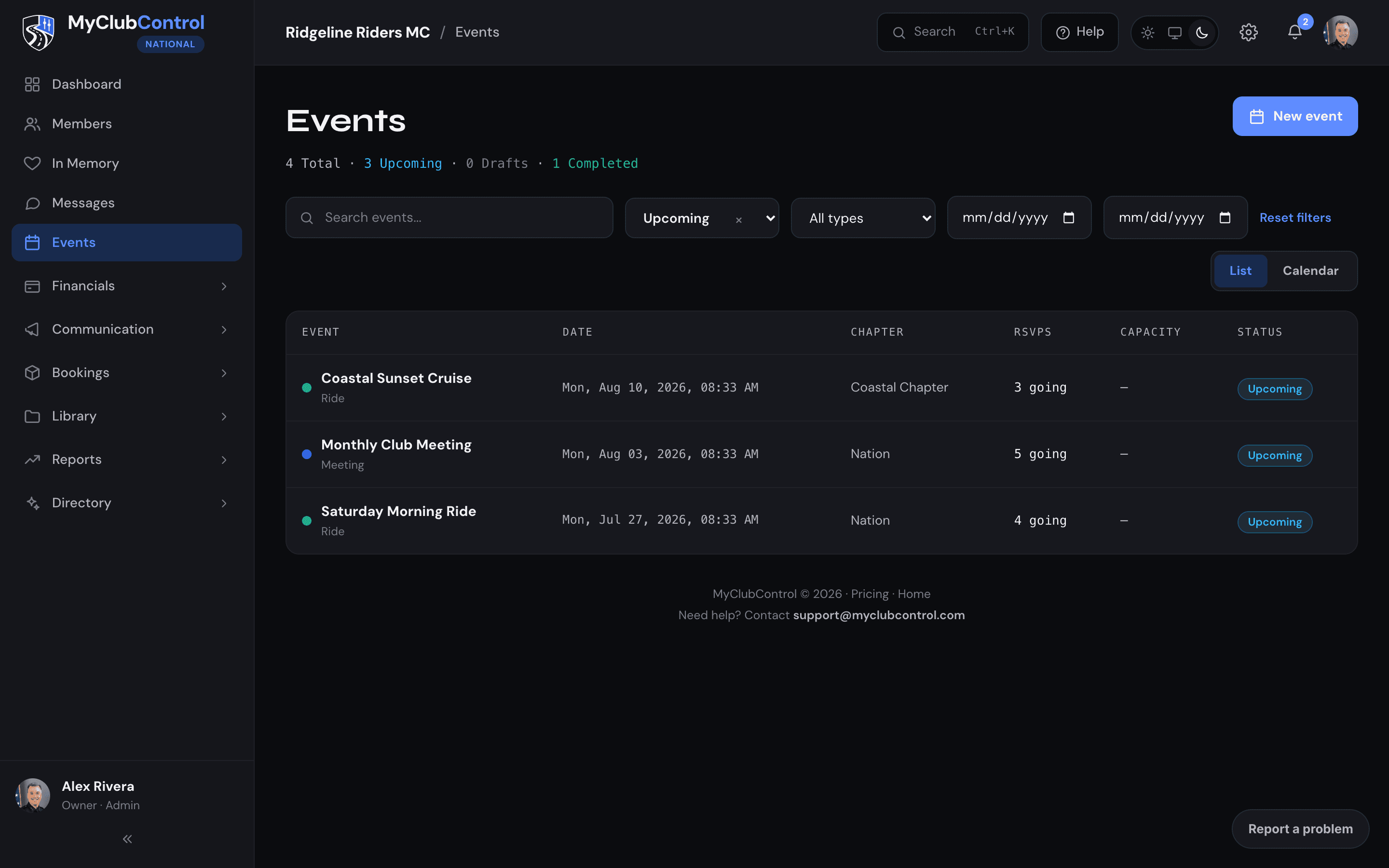Open the end date calendar picker icon

click(1224, 217)
